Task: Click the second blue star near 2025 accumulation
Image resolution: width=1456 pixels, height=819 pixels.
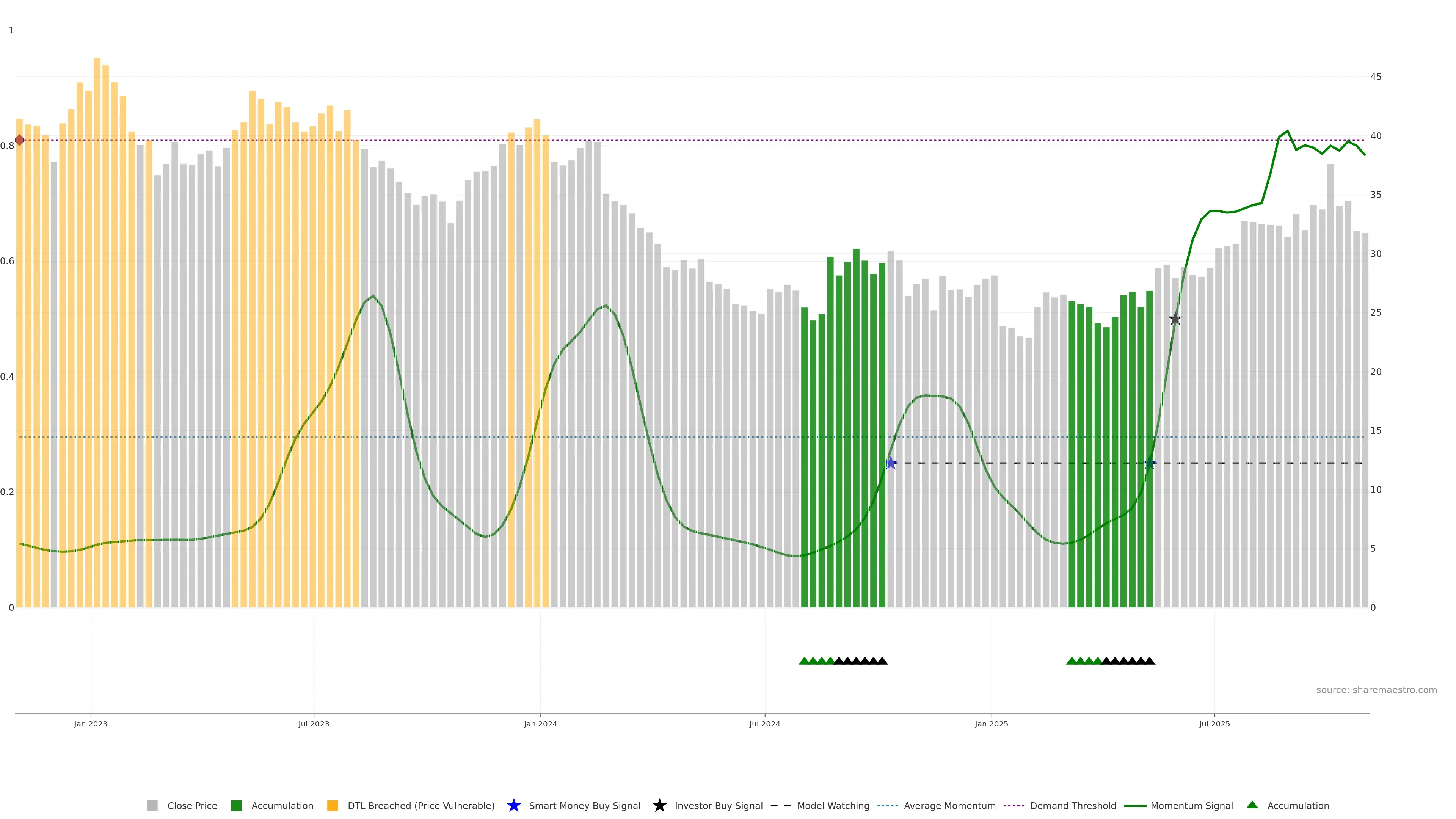Action: (1150, 463)
